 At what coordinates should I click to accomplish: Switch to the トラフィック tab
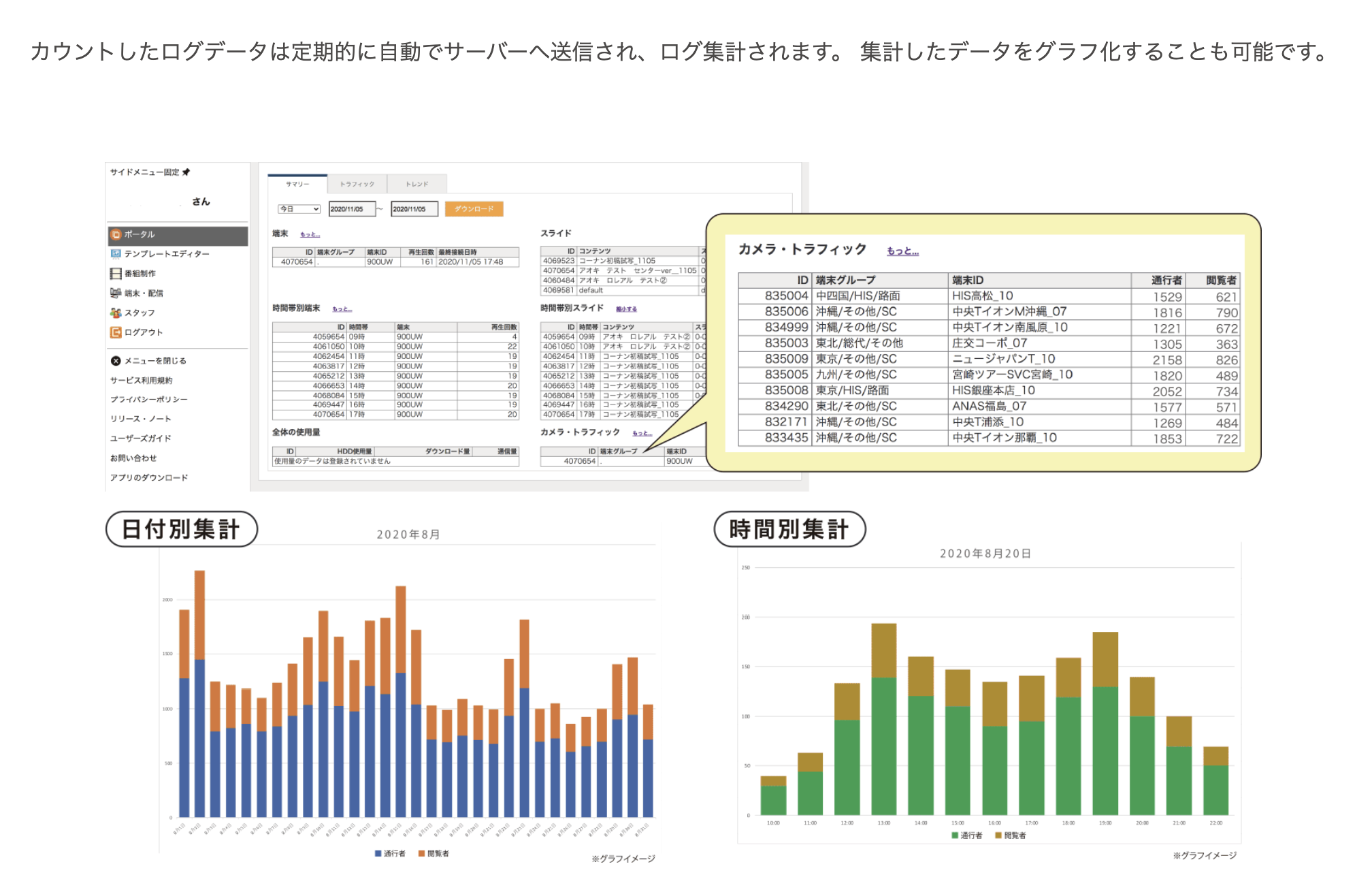point(357,185)
